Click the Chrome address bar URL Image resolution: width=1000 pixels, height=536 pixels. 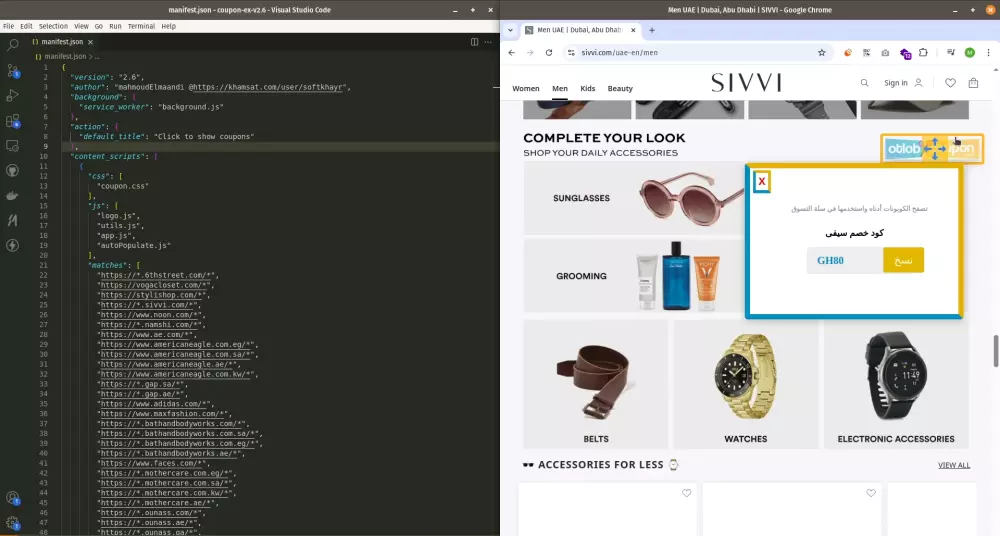click(619, 53)
